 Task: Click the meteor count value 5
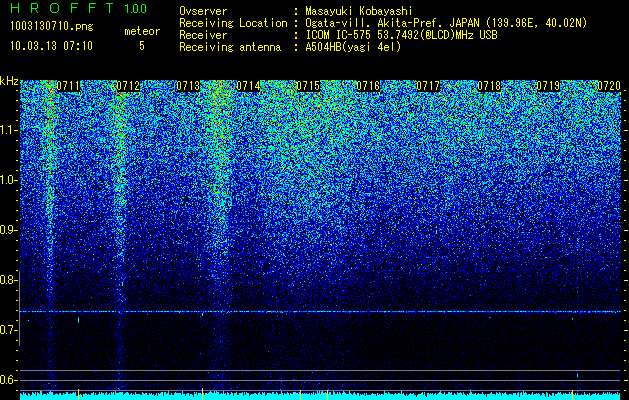click(x=142, y=46)
